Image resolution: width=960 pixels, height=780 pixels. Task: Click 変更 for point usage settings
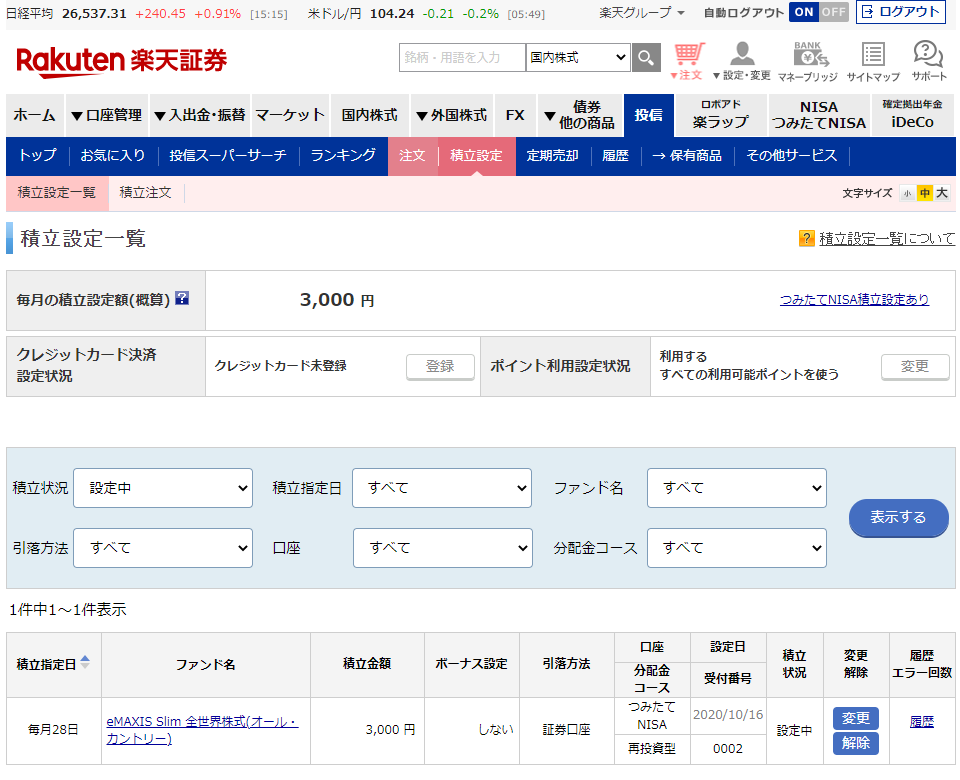pos(915,367)
